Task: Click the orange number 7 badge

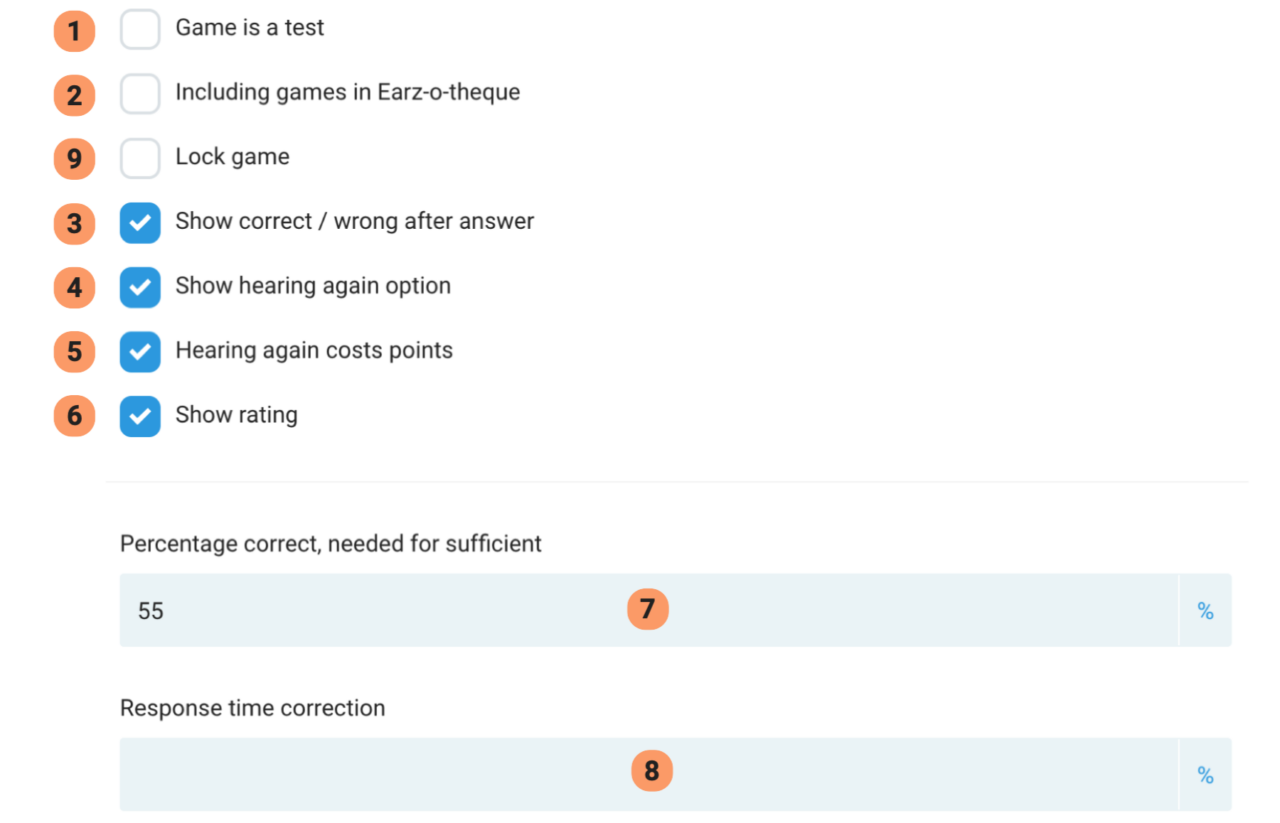Action: (x=647, y=610)
